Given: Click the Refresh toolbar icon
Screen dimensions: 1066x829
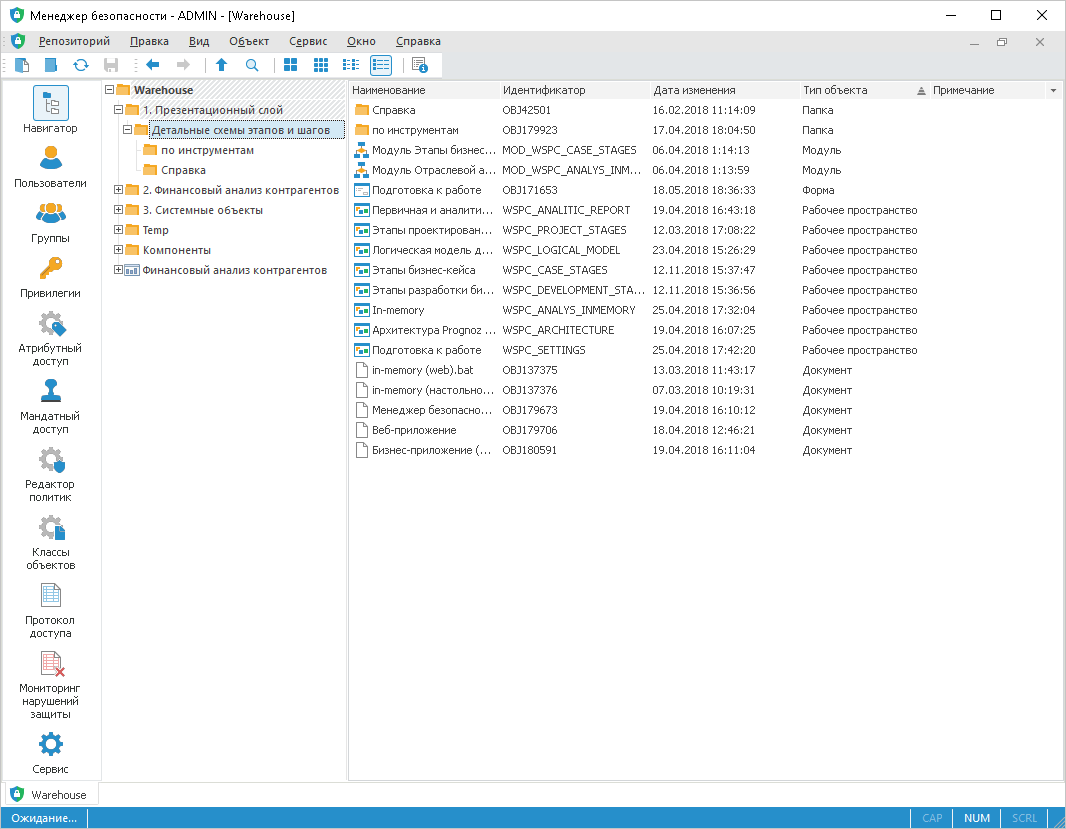Looking at the screenshot, I should click(x=81, y=65).
